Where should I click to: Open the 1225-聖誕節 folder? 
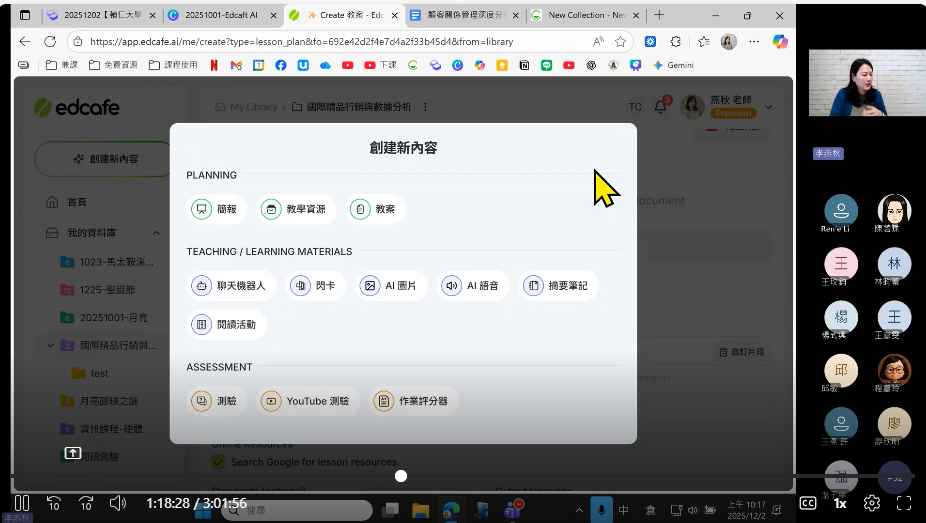[x=98, y=290]
